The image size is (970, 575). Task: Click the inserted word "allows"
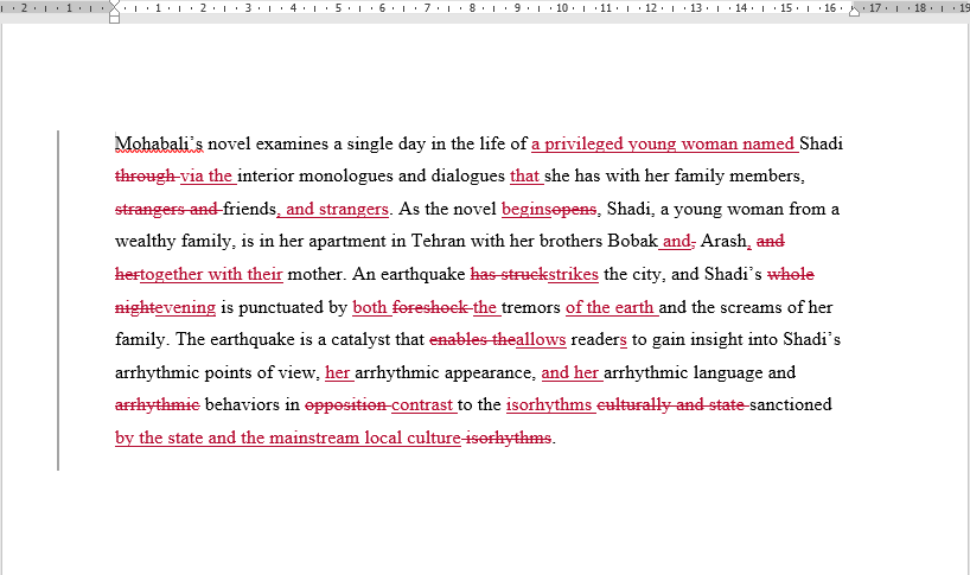point(541,340)
